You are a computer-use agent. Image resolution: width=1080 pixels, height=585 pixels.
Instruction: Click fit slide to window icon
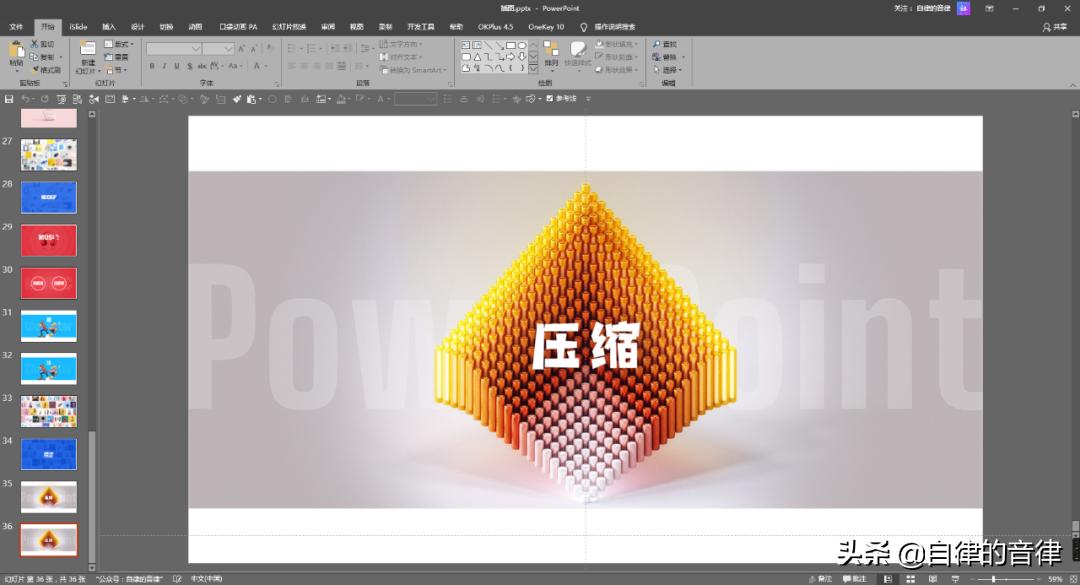[x=1073, y=579]
